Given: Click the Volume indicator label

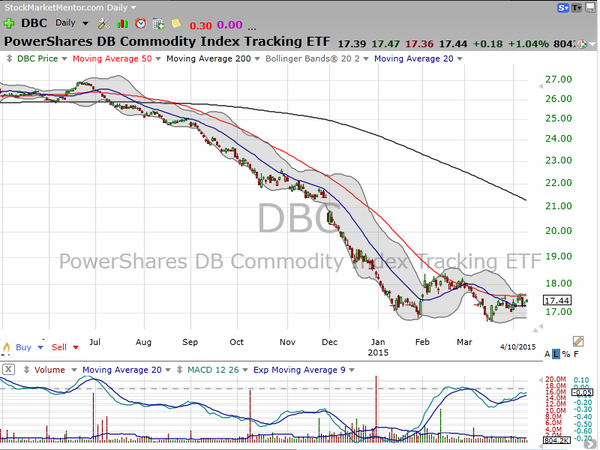Looking at the screenshot, I should tap(50, 370).
